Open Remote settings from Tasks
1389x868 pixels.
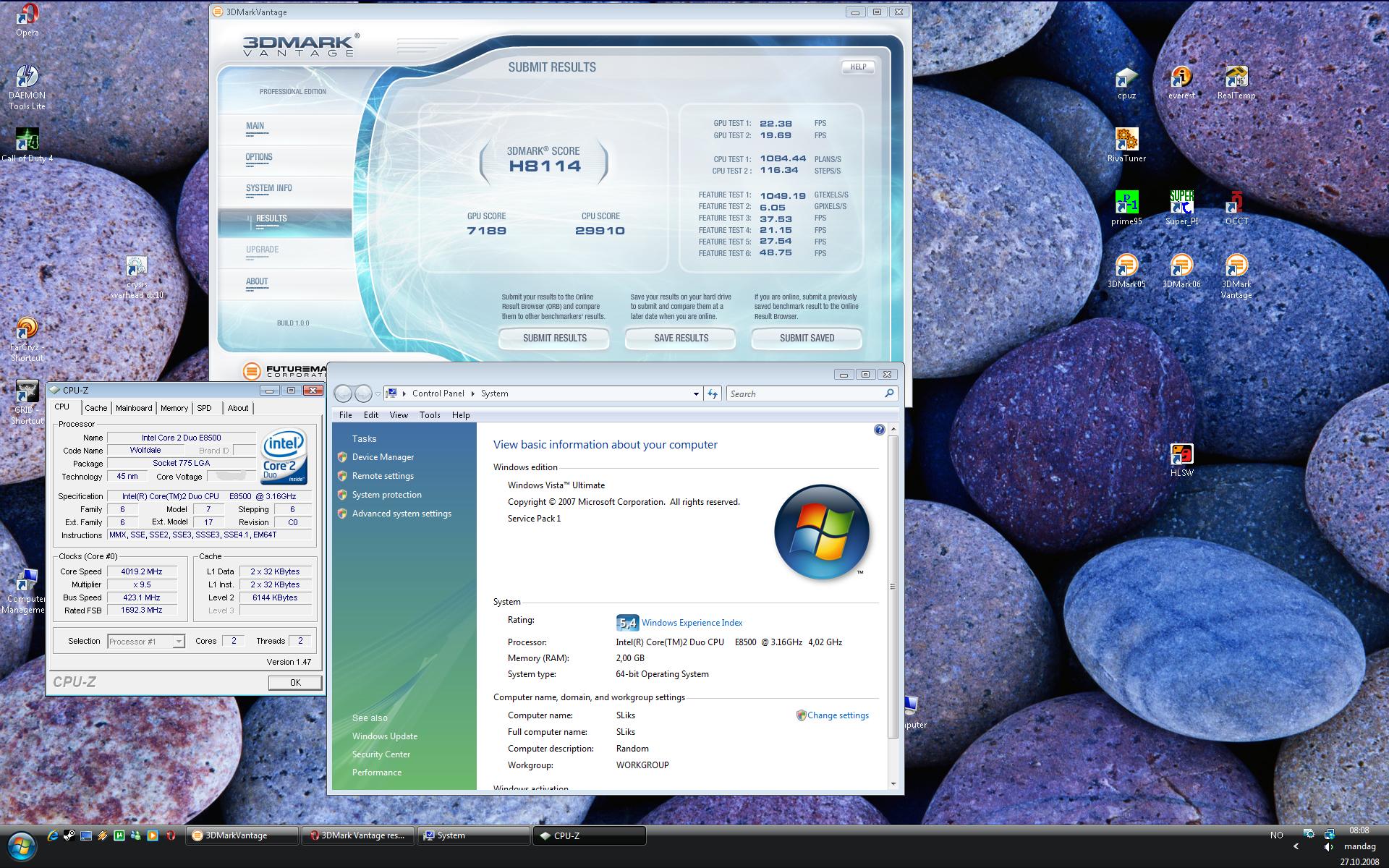(383, 476)
